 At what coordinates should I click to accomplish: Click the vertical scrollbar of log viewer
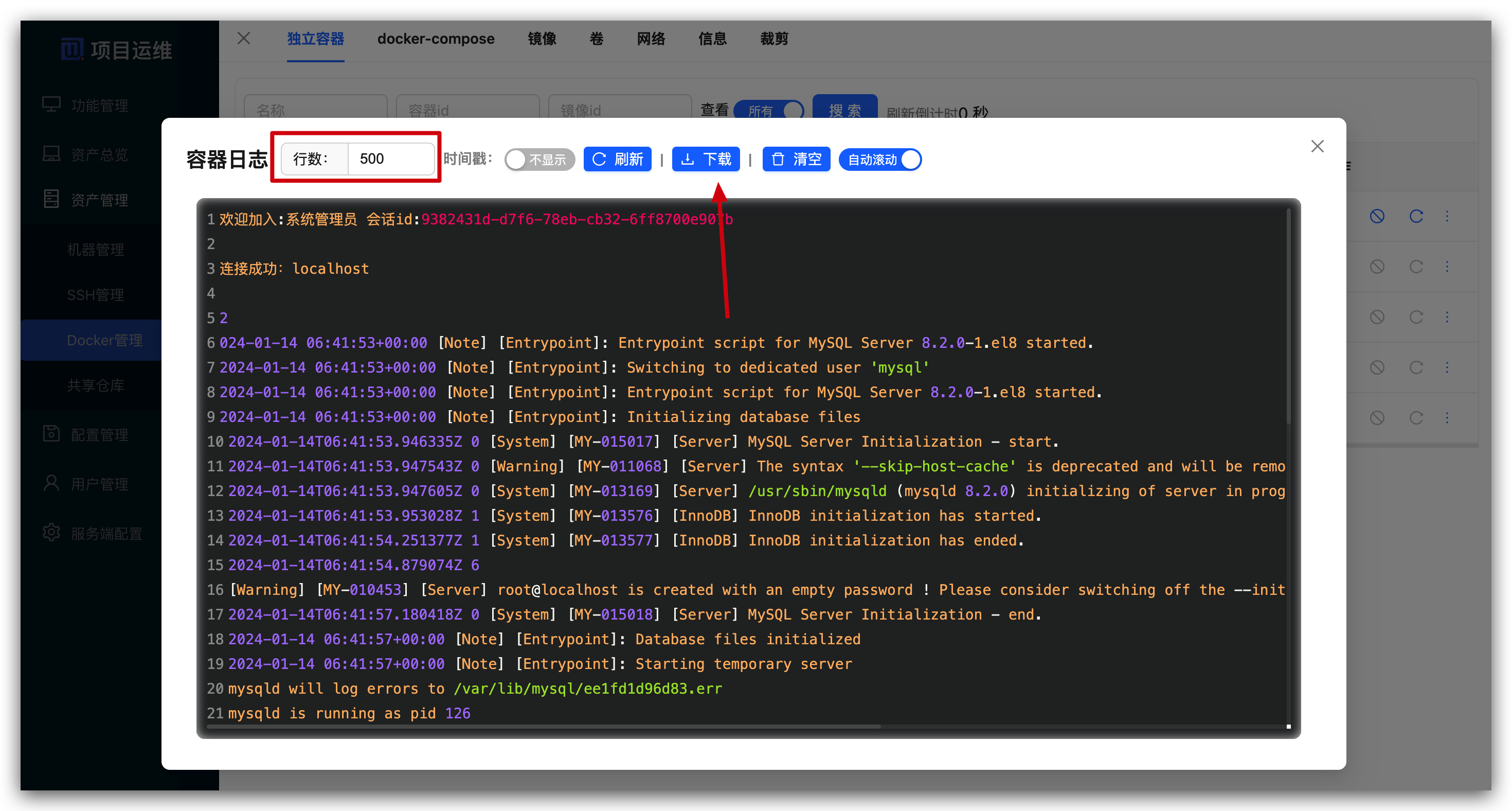coord(1288,317)
